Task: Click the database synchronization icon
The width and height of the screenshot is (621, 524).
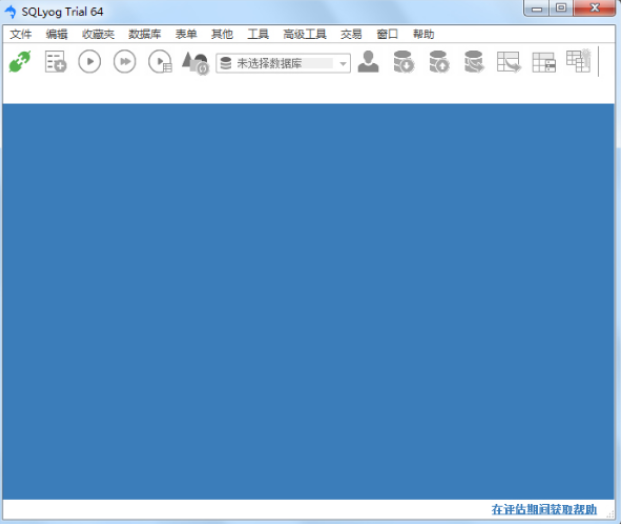Action: pos(474,62)
